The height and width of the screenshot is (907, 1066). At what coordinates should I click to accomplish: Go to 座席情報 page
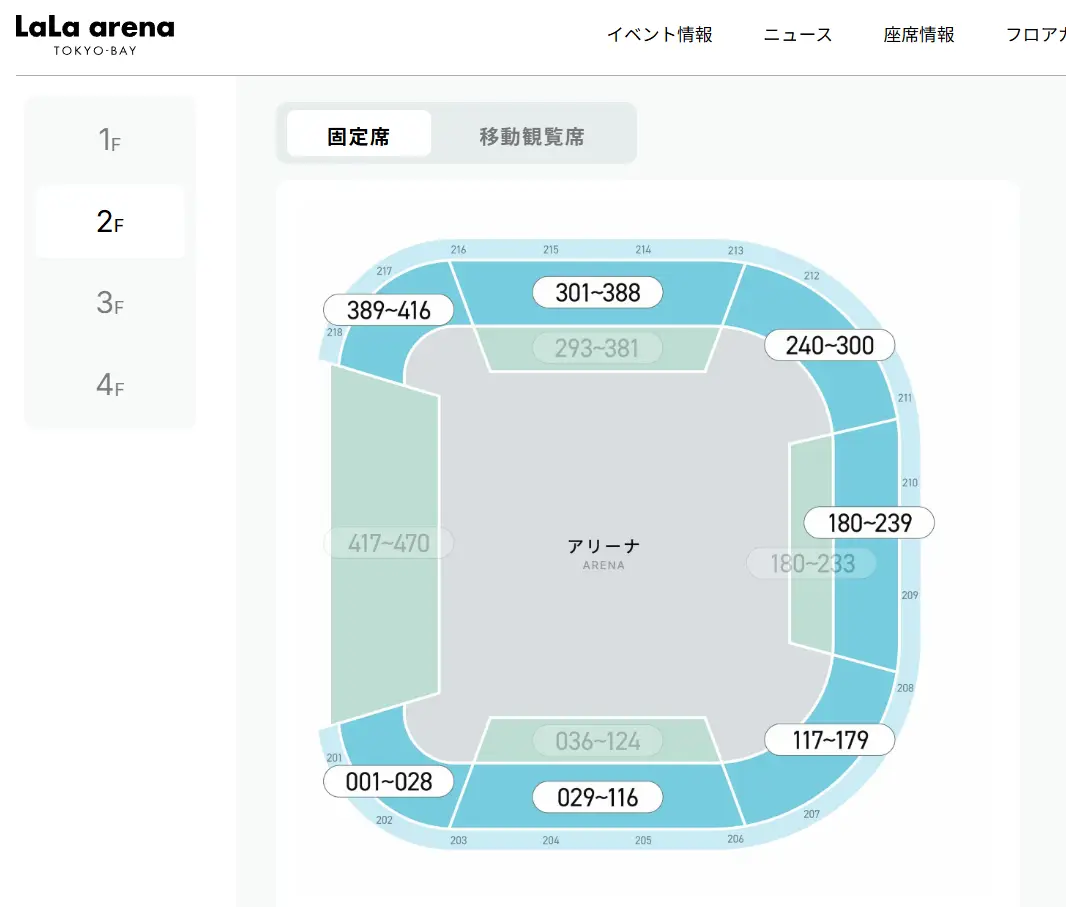pyautogui.click(x=919, y=35)
